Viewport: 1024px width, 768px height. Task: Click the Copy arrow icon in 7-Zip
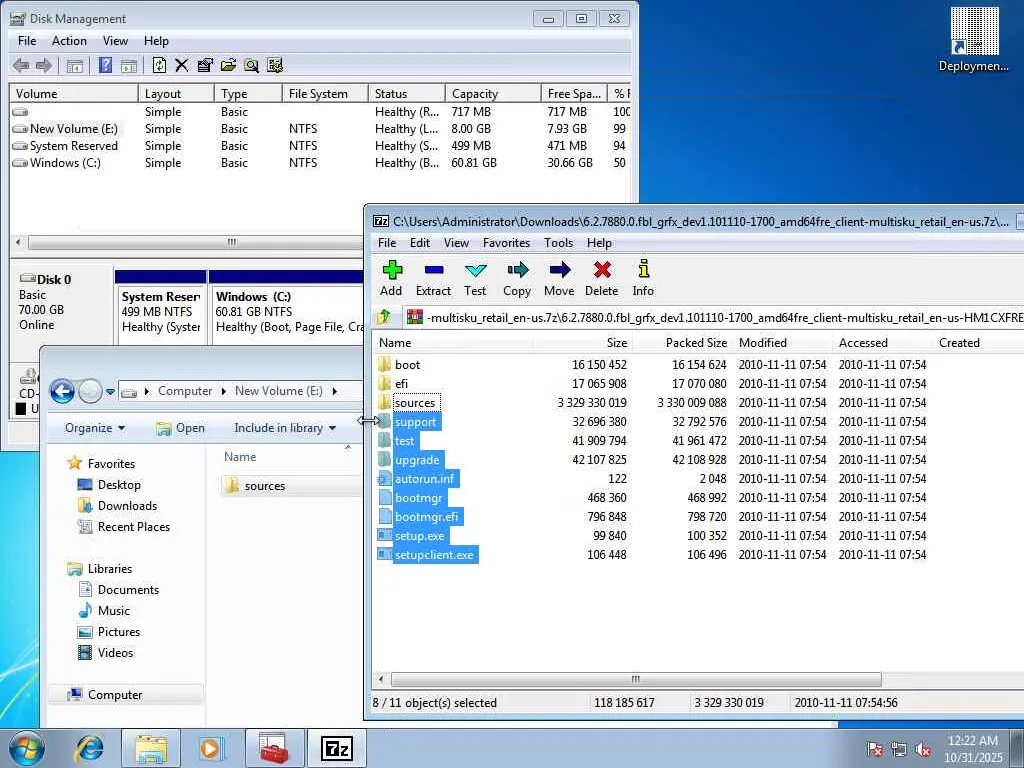click(x=517, y=270)
